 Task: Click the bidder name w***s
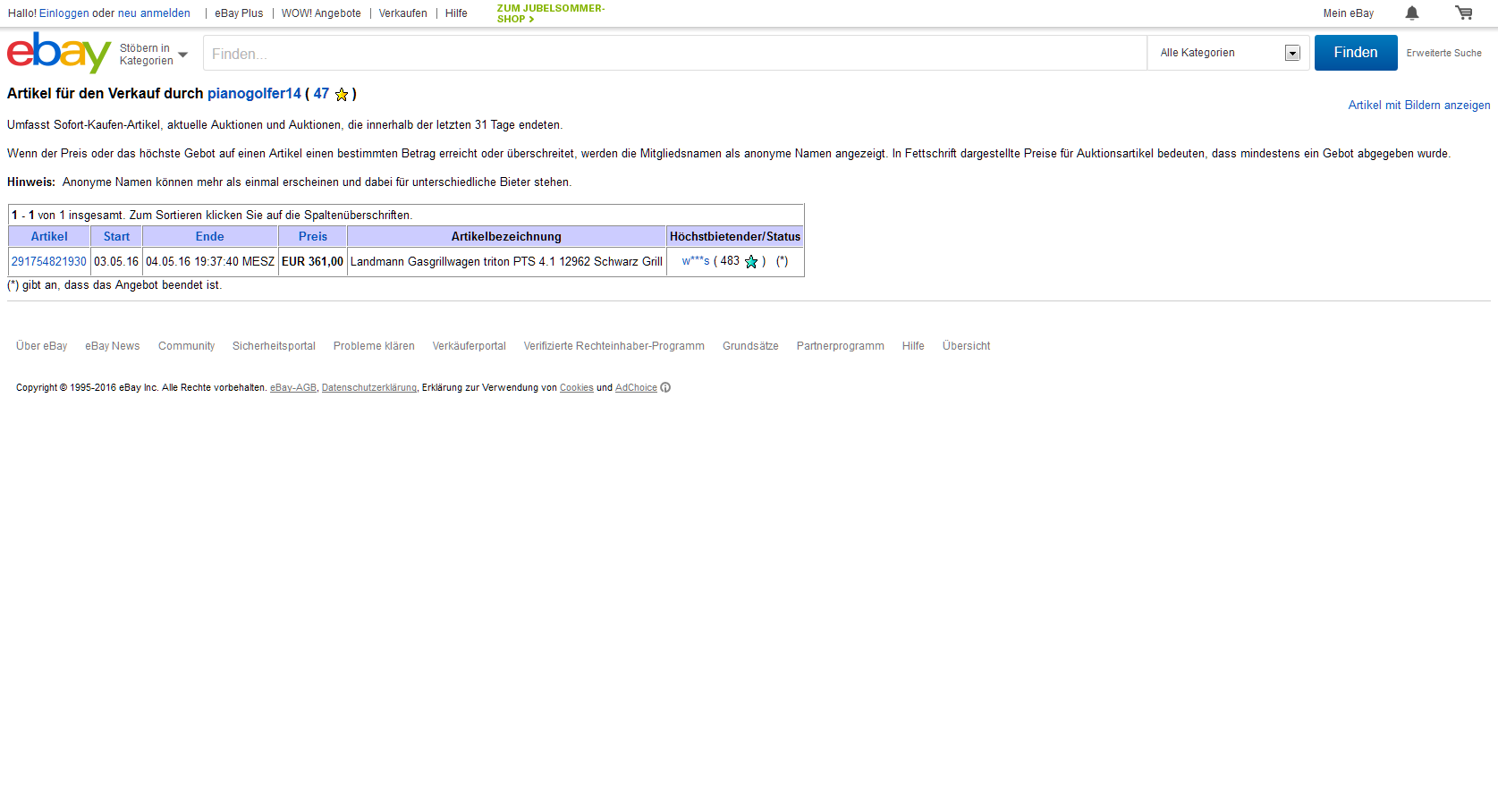coord(696,261)
